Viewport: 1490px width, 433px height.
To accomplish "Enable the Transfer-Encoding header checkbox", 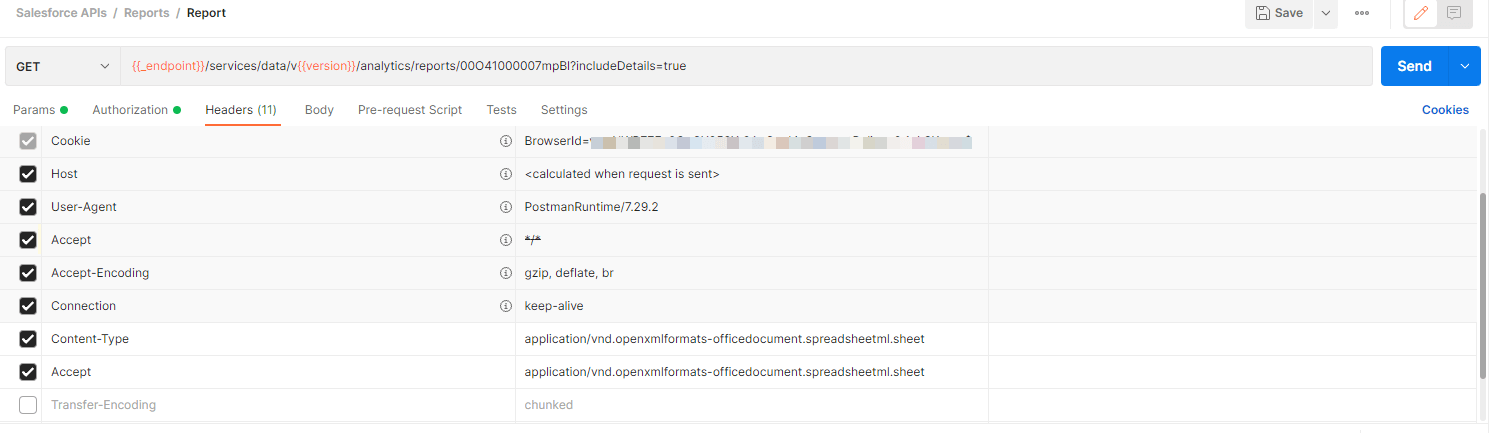I will coord(28,405).
